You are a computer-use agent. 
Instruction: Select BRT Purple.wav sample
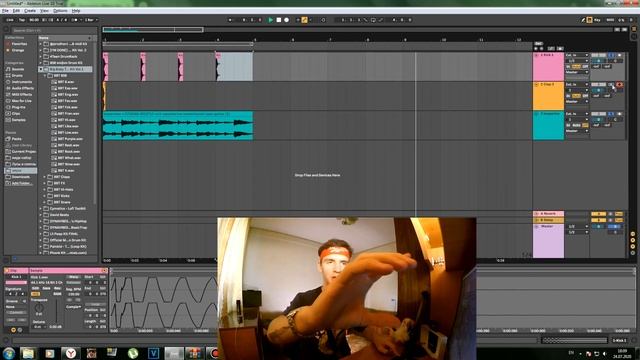70,139
